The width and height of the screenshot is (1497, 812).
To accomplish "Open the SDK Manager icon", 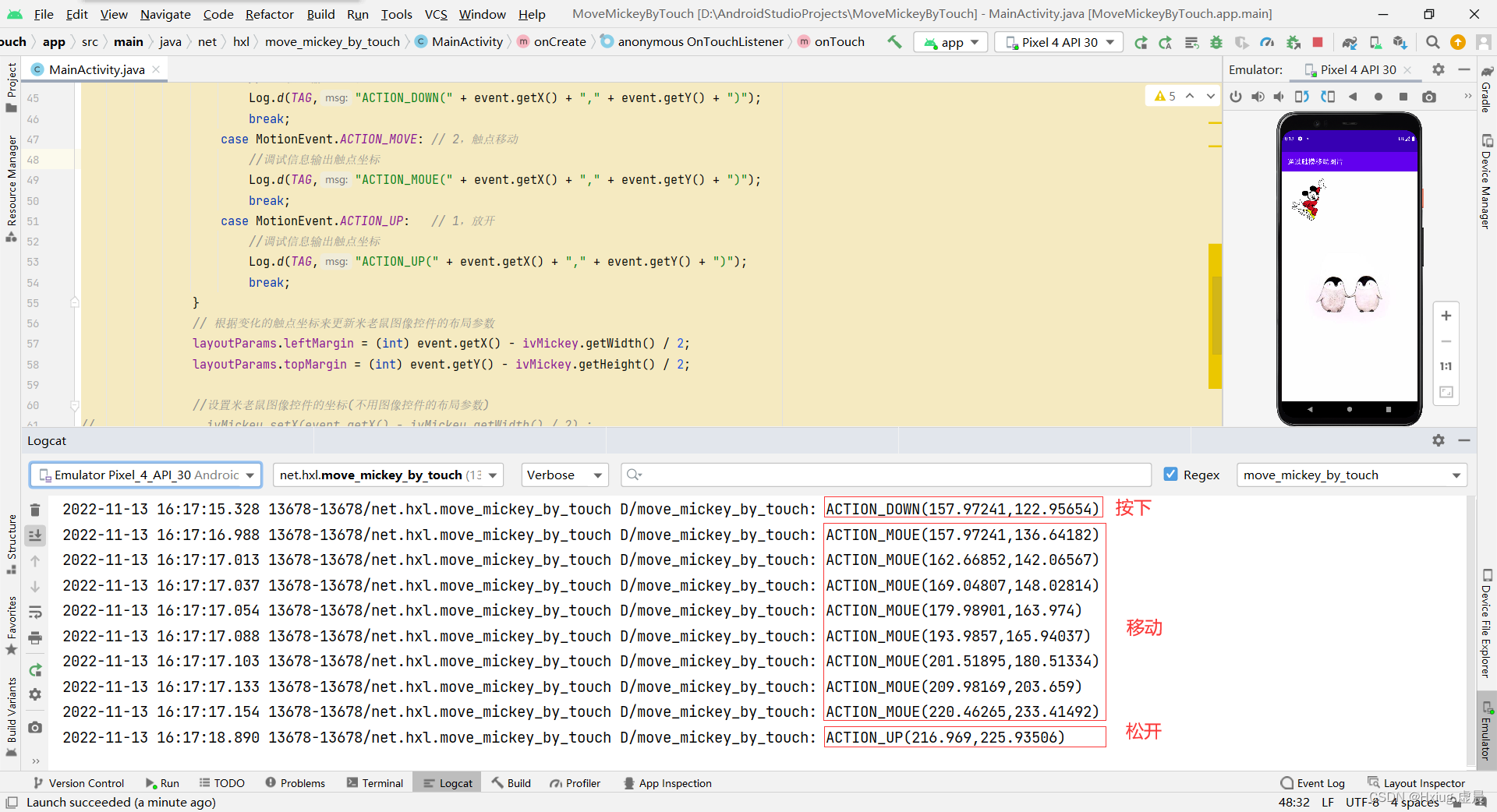I will [x=1400, y=42].
